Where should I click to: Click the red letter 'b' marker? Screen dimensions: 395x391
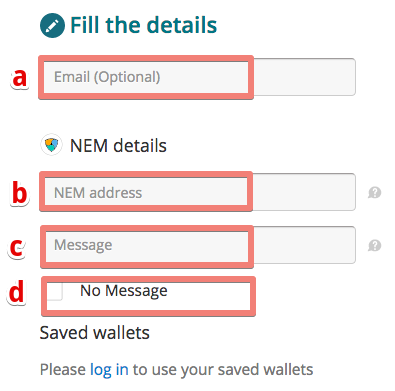pos(20,193)
